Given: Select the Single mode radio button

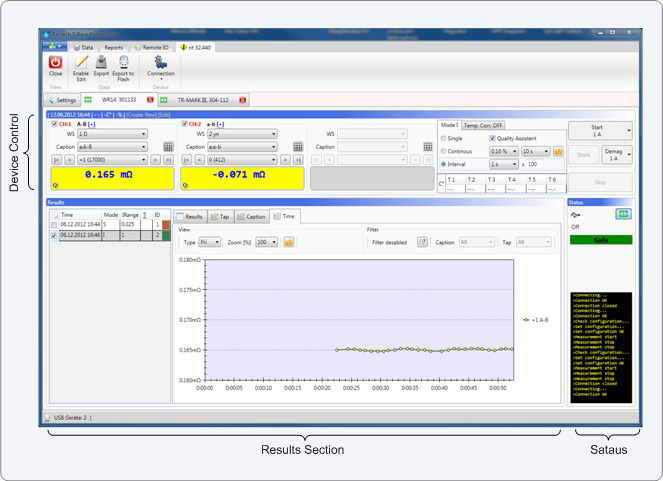Looking at the screenshot, I should tap(444, 138).
